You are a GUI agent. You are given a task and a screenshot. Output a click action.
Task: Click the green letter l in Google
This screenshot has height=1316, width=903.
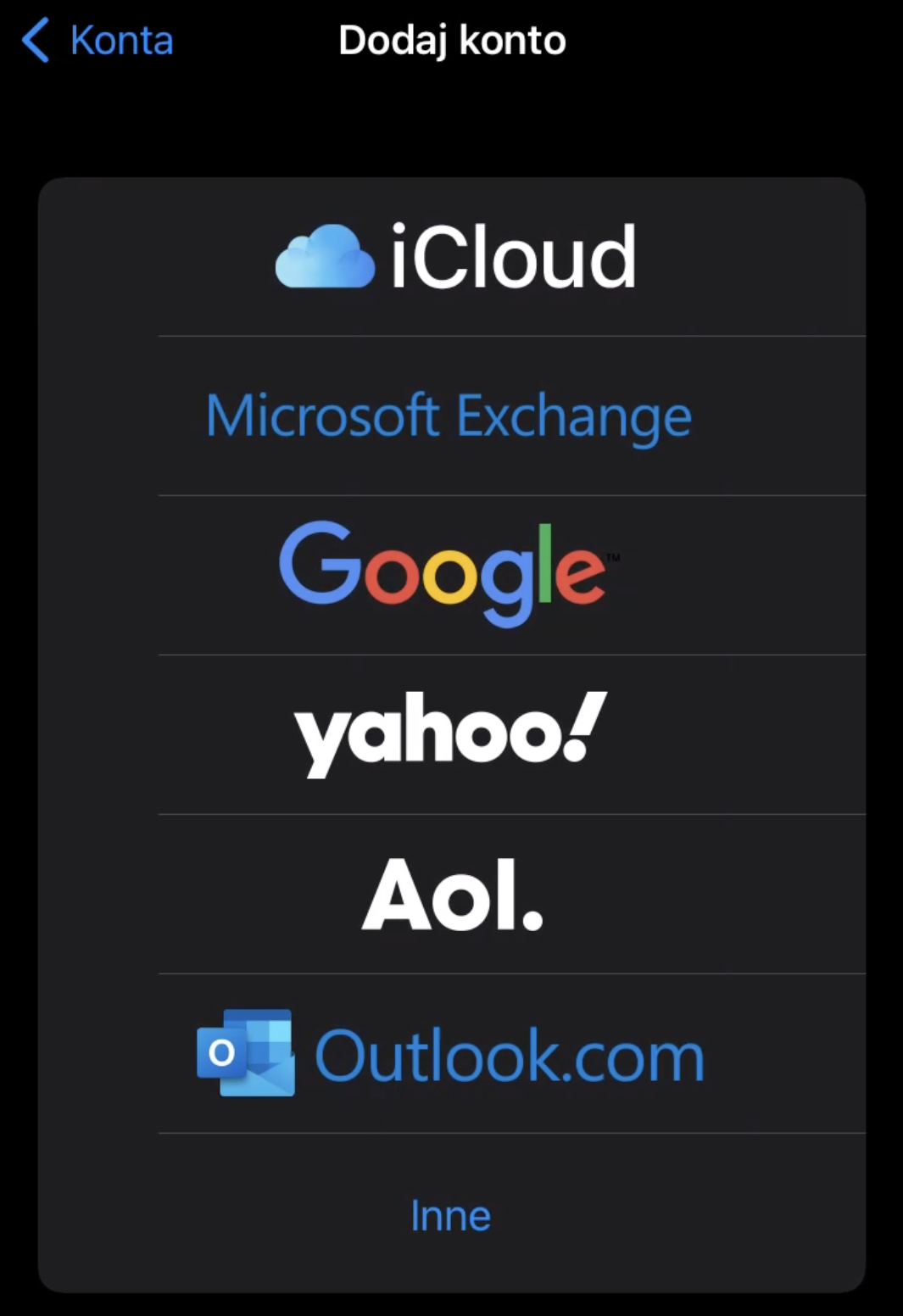click(544, 563)
